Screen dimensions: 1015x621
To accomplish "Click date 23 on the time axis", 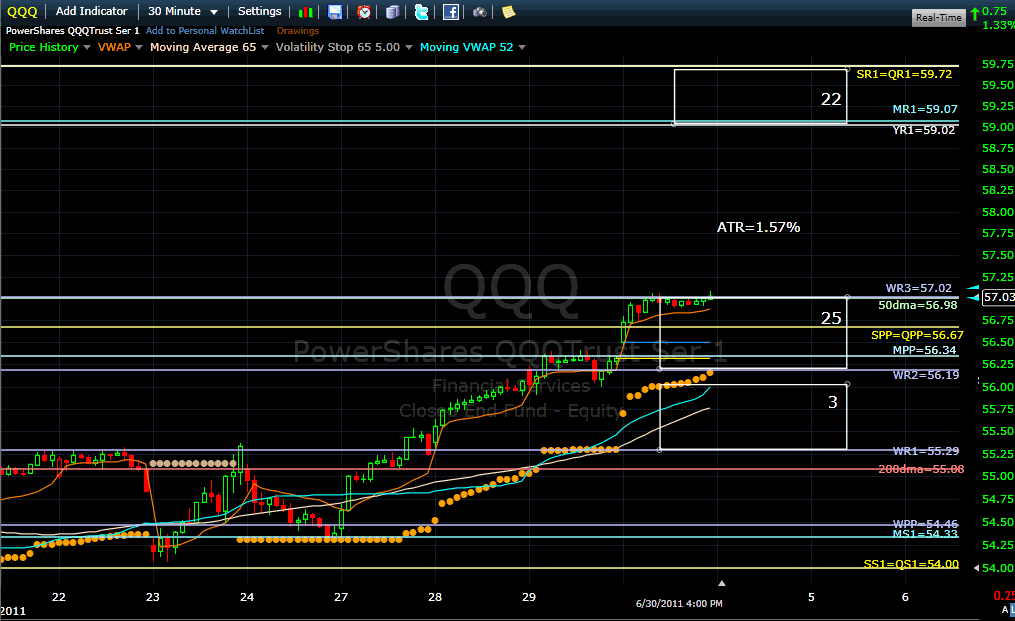I will [153, 597].
